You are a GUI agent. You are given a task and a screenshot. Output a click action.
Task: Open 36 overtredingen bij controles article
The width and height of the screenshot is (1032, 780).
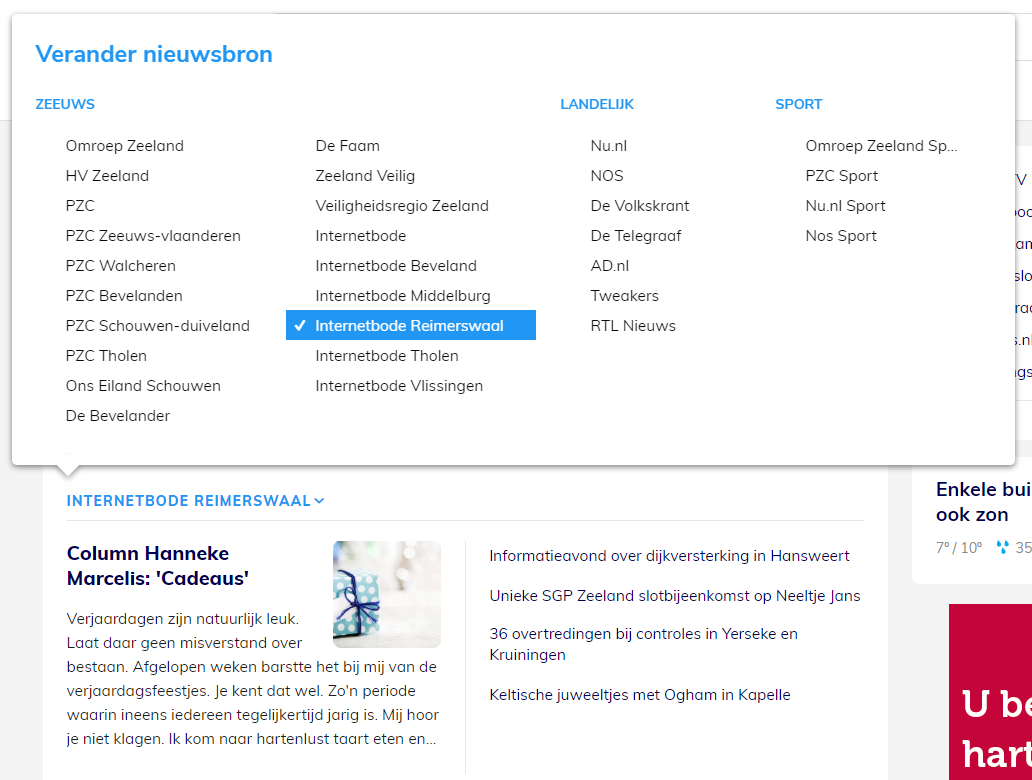(x=644, y=644)
